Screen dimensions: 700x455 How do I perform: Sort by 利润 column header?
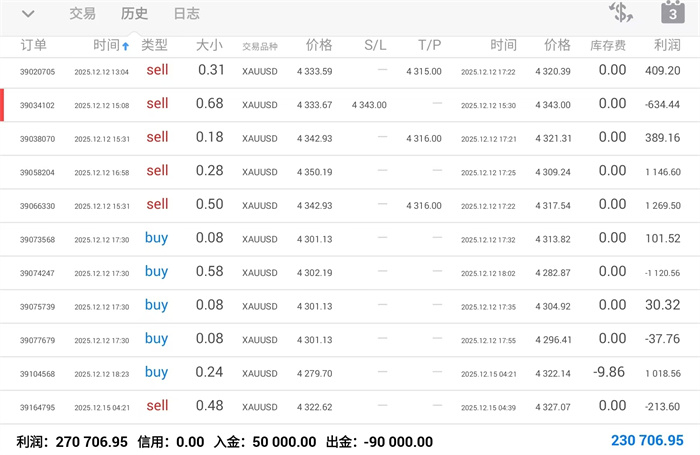coord(667,46)
